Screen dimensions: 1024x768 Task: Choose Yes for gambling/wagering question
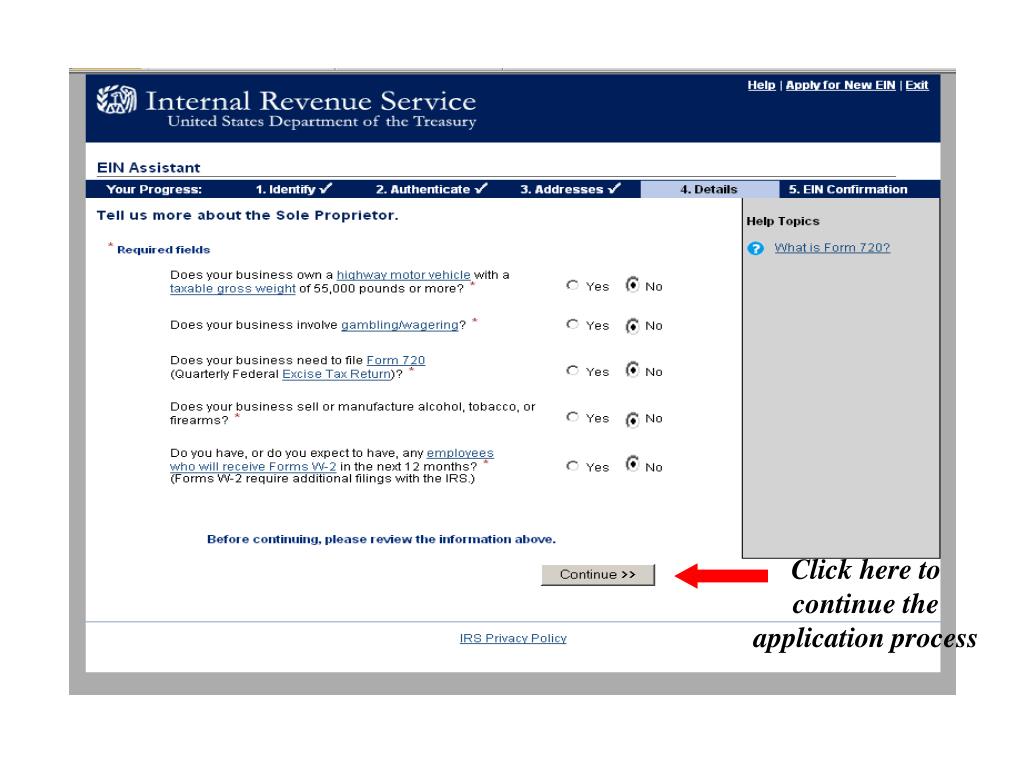[x=572, y=324]
